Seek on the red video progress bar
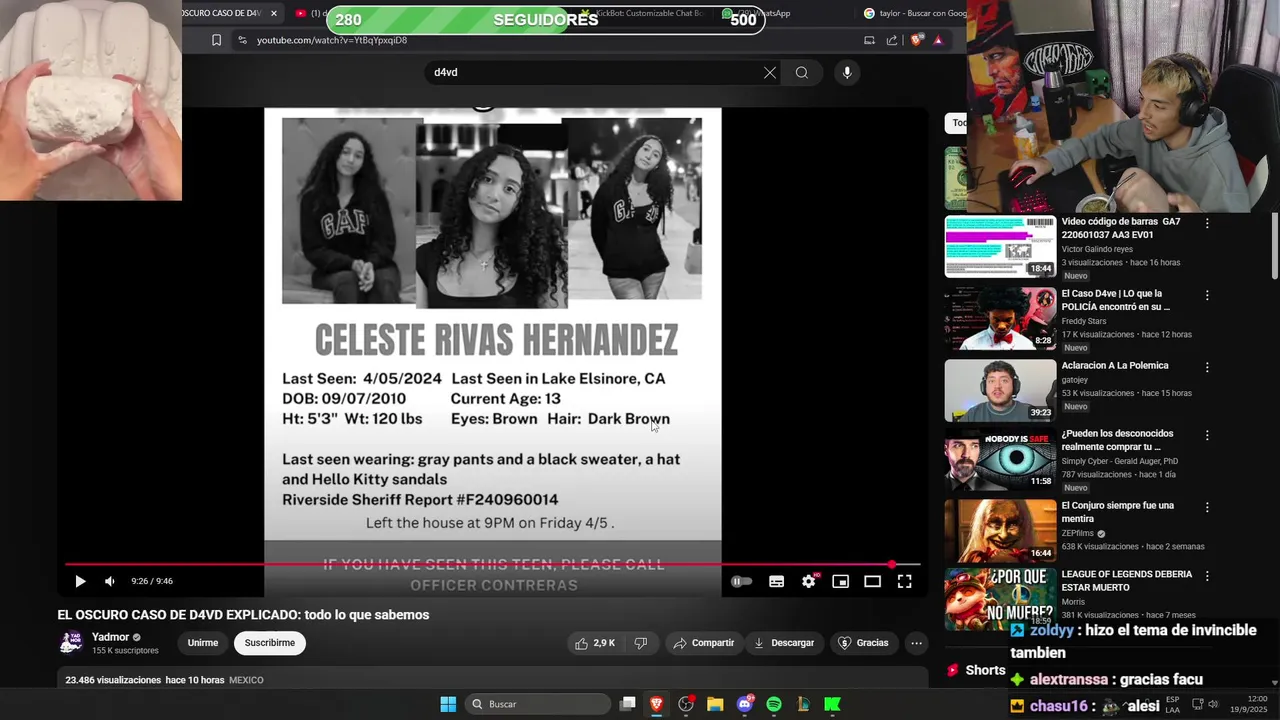Screen dimensions: 1280x720 490,565
